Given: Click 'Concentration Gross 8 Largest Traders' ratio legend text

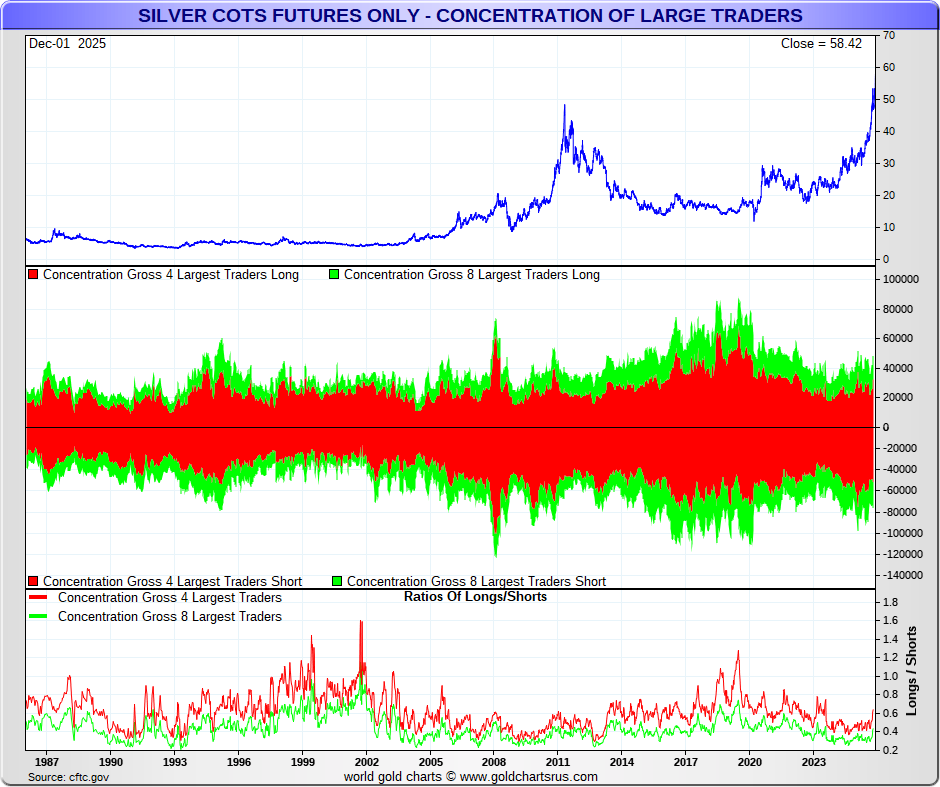Looking at the screenshot, I should [x=170, y=617].
